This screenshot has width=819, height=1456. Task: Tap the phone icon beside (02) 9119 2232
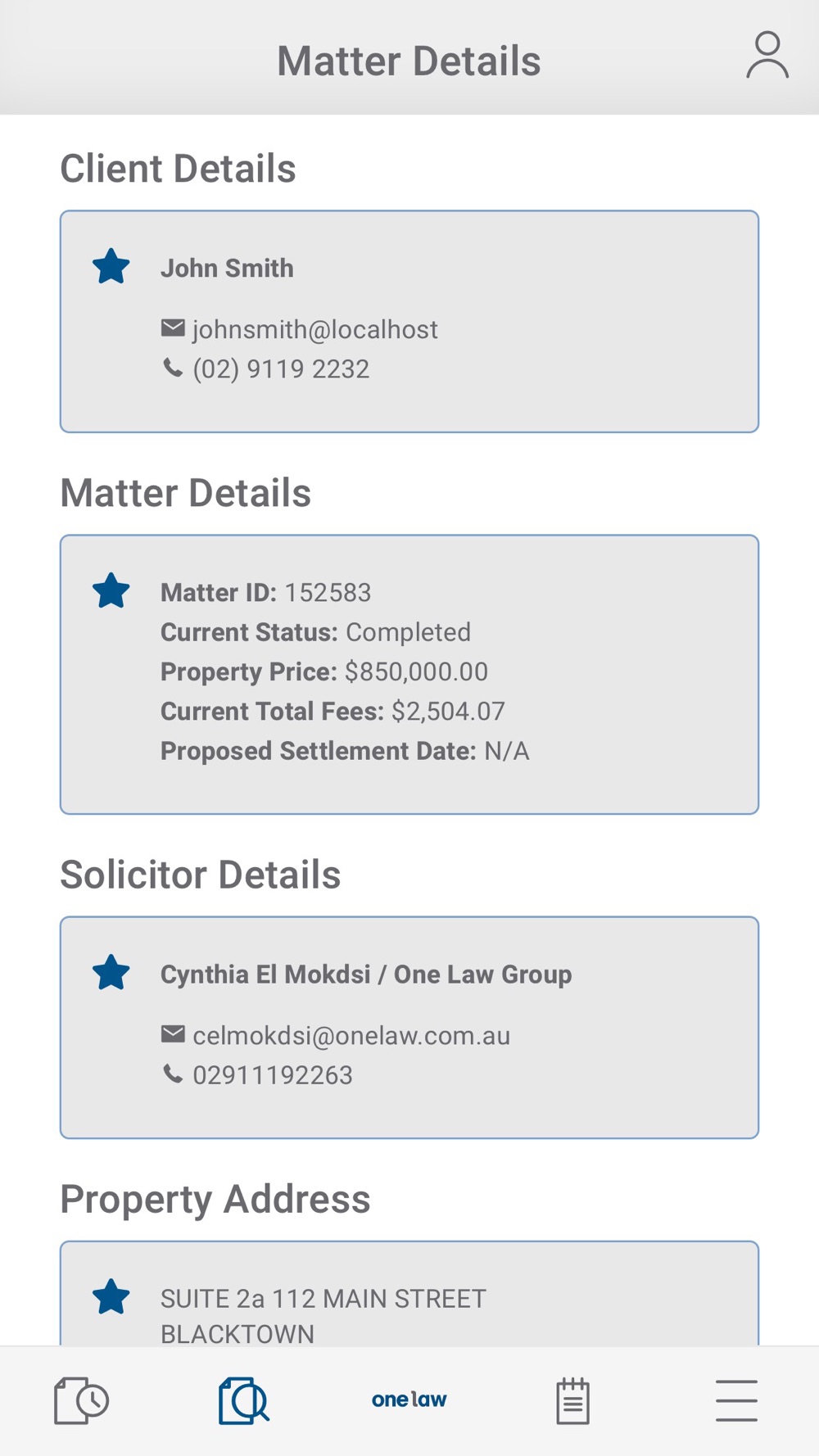[173, 368]
